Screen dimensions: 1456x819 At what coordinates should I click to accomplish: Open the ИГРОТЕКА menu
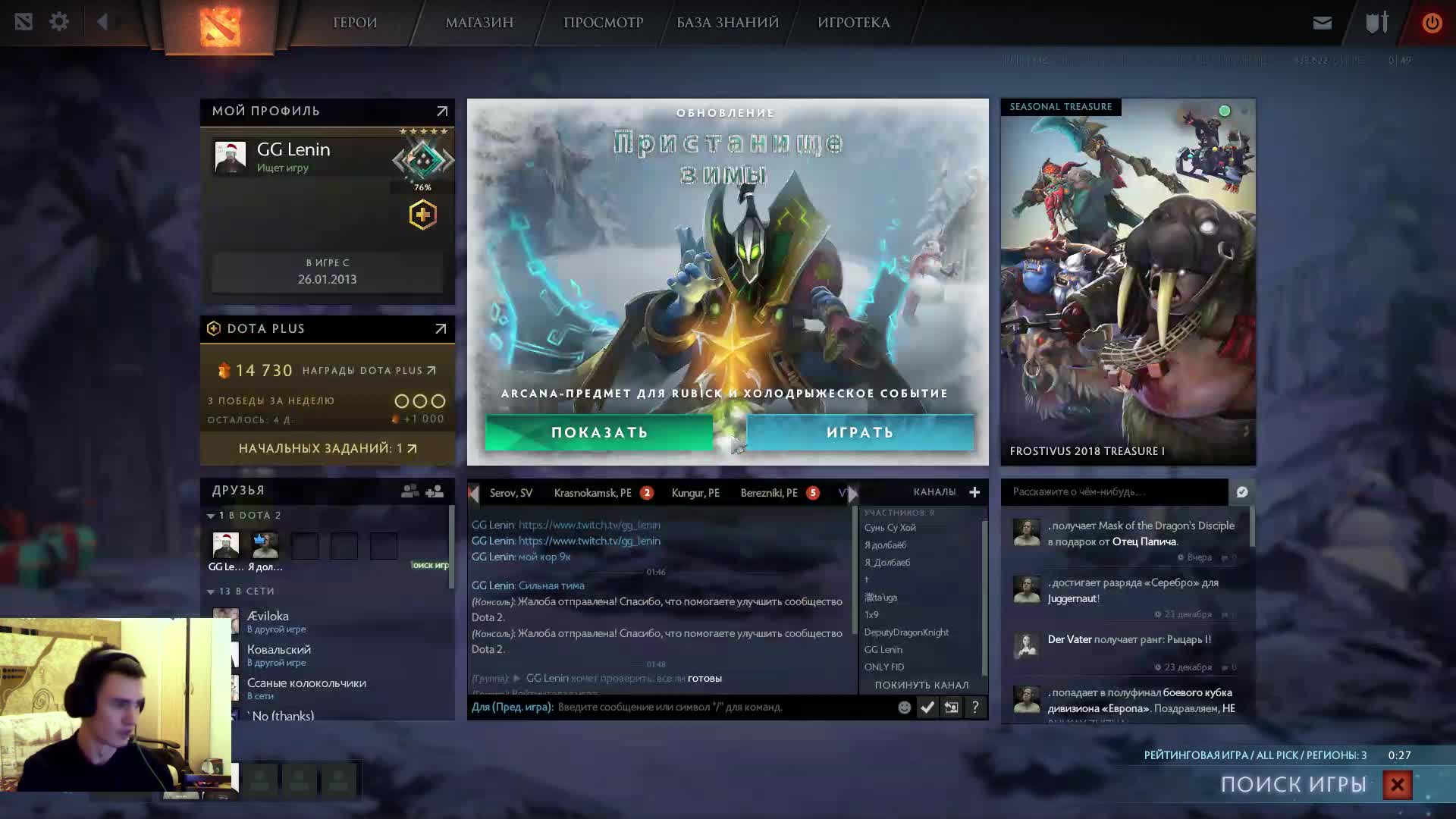pyautogui.click(x=854, y=23)
